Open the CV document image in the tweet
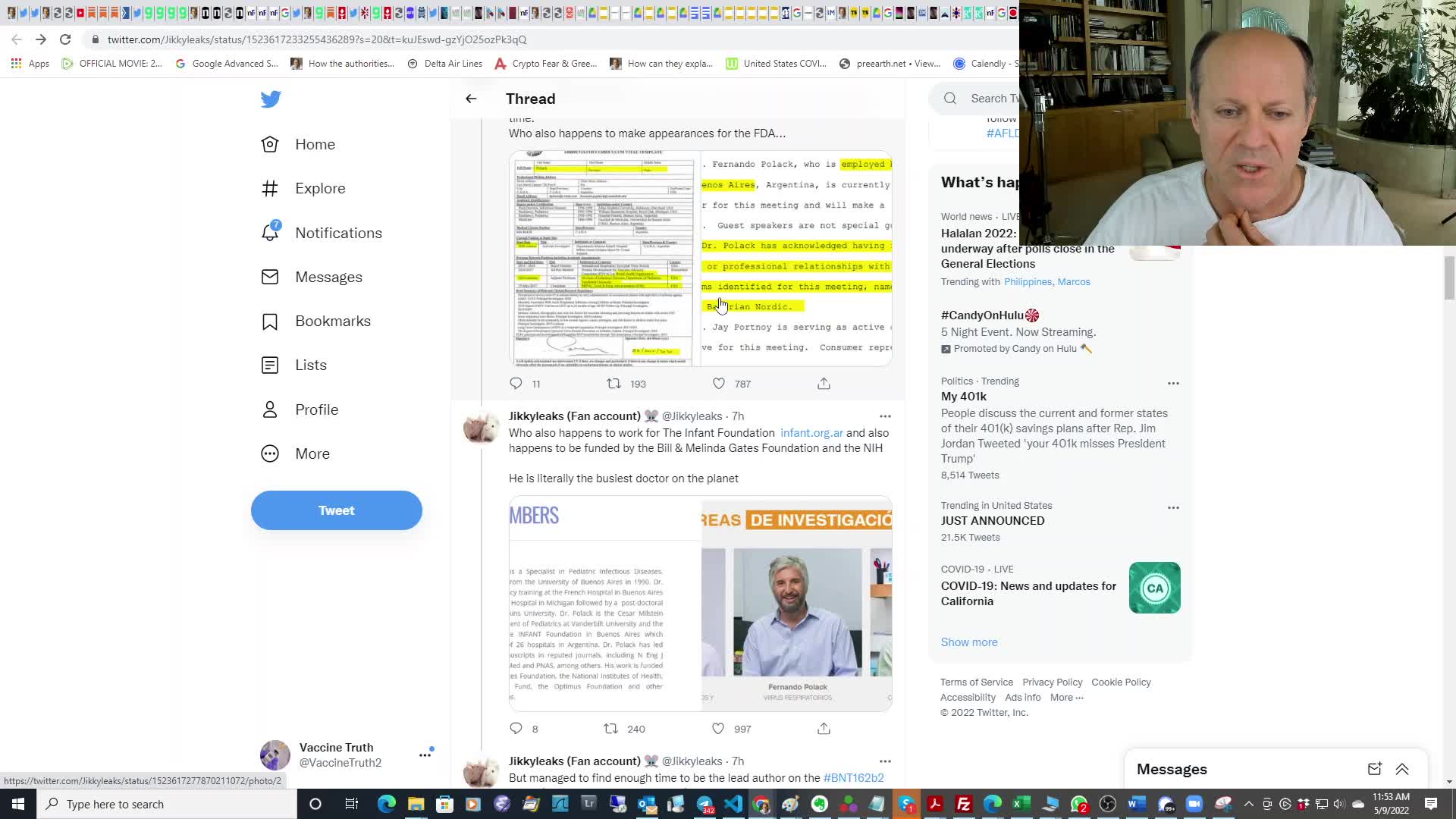Viewport: 1456px width, 819px height. [604, 259]
